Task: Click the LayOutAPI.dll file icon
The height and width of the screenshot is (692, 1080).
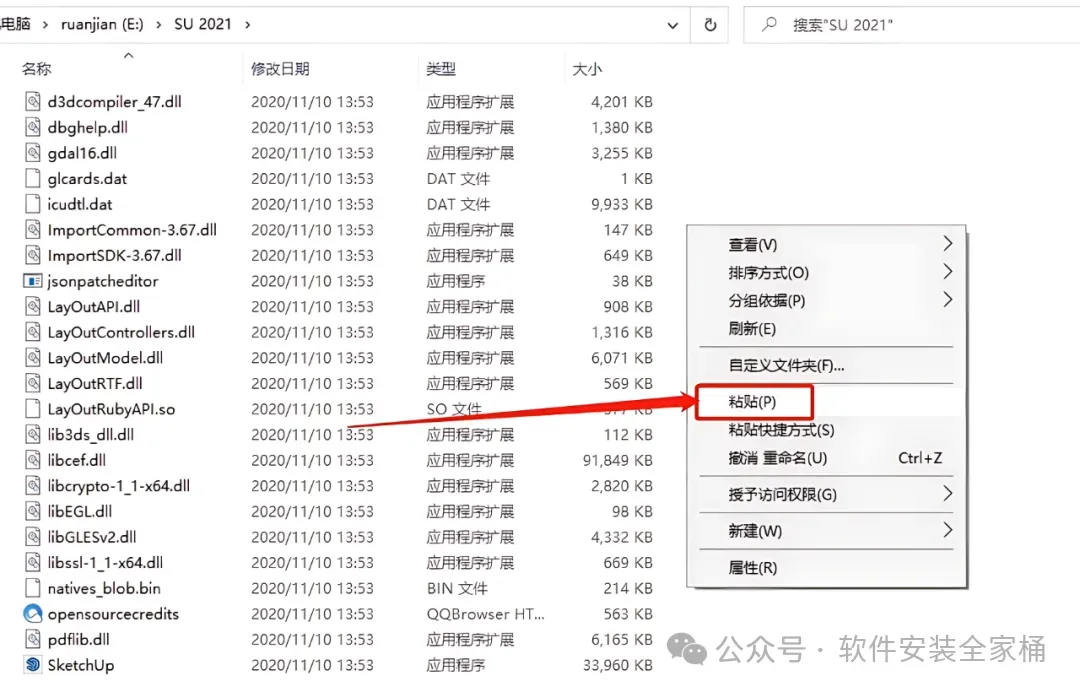Action: pos(32,306)
